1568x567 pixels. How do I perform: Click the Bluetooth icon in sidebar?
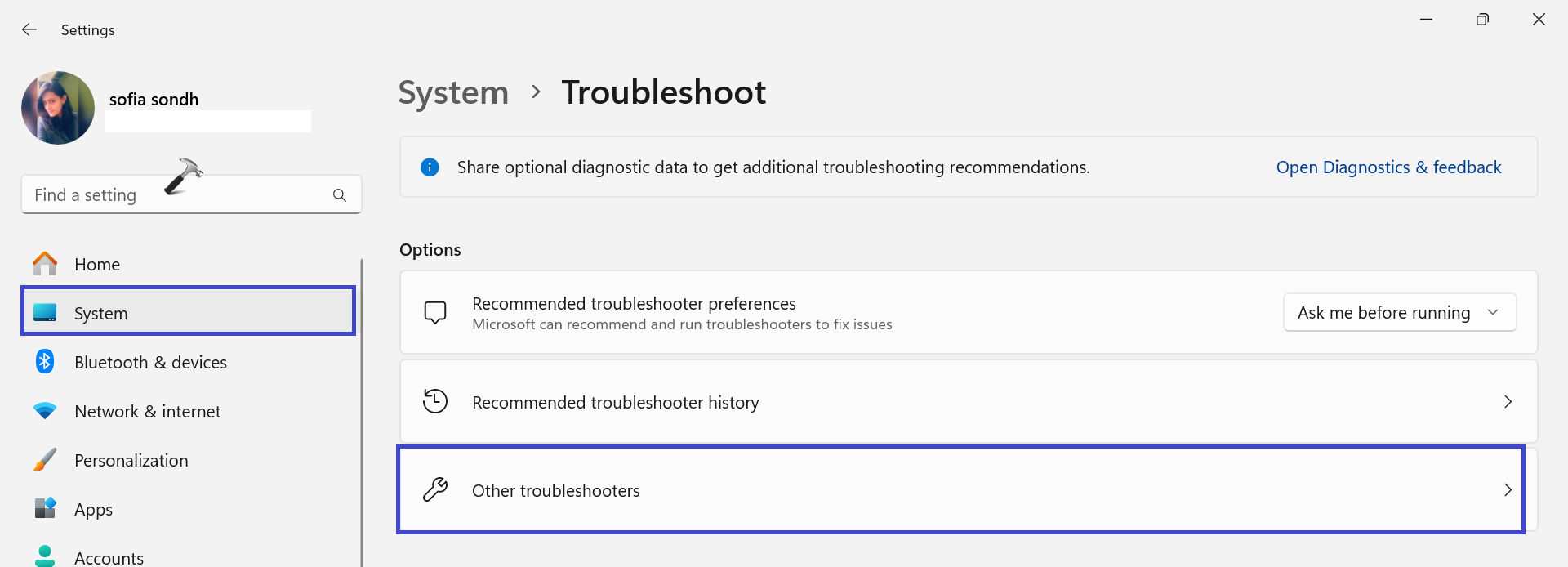click(x=45, y=362)
